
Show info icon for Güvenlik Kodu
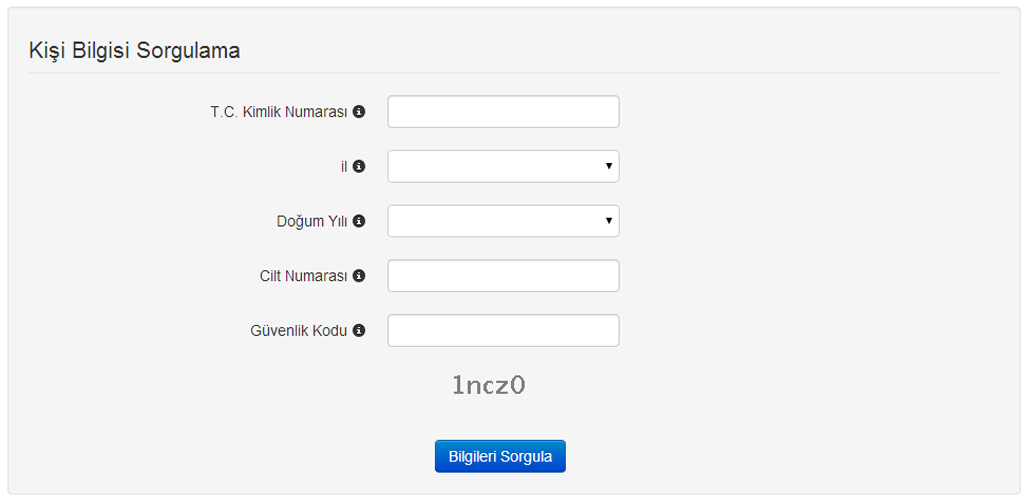(x=359, y=330)
